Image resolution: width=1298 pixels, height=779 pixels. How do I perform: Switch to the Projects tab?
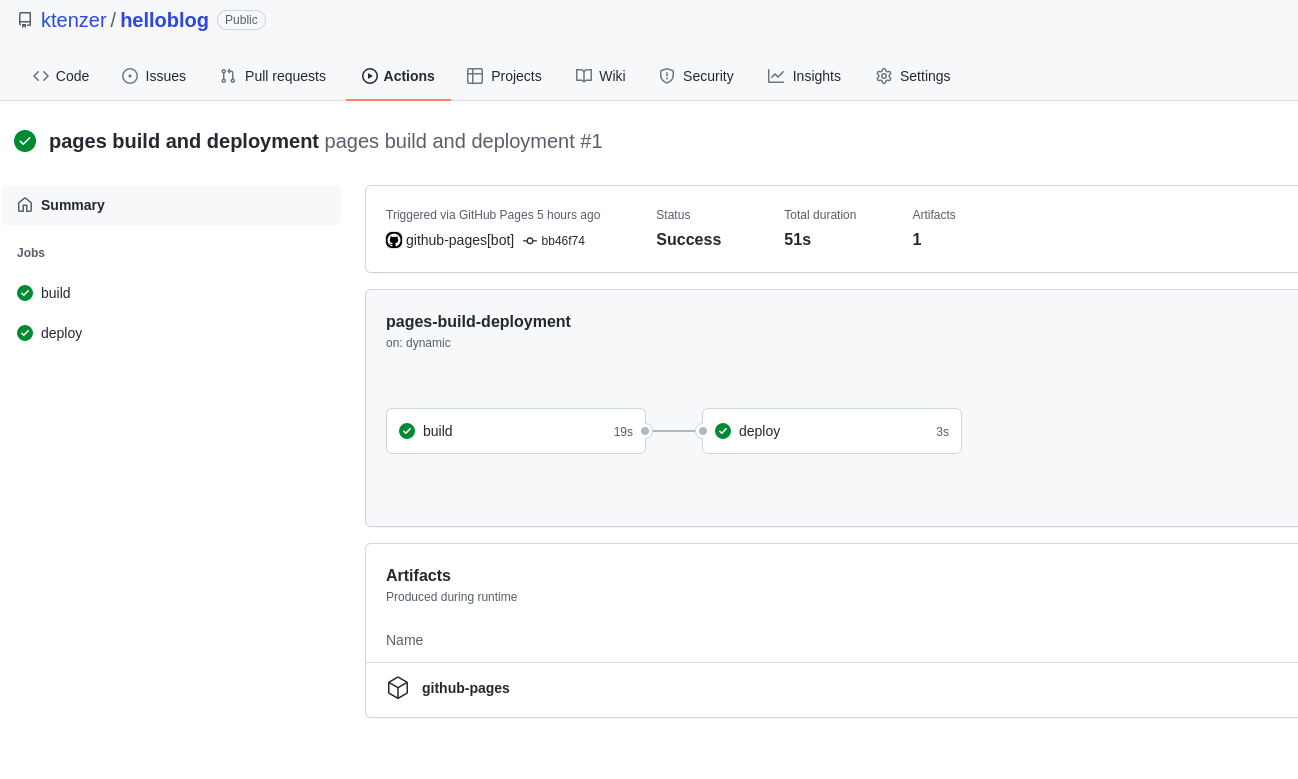(504, 76)
